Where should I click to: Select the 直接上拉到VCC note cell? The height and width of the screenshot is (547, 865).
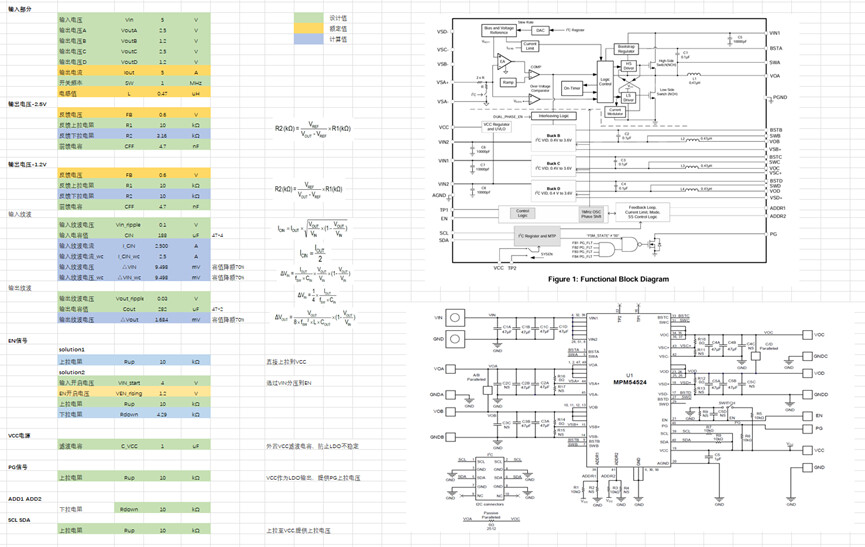point(290,360)
